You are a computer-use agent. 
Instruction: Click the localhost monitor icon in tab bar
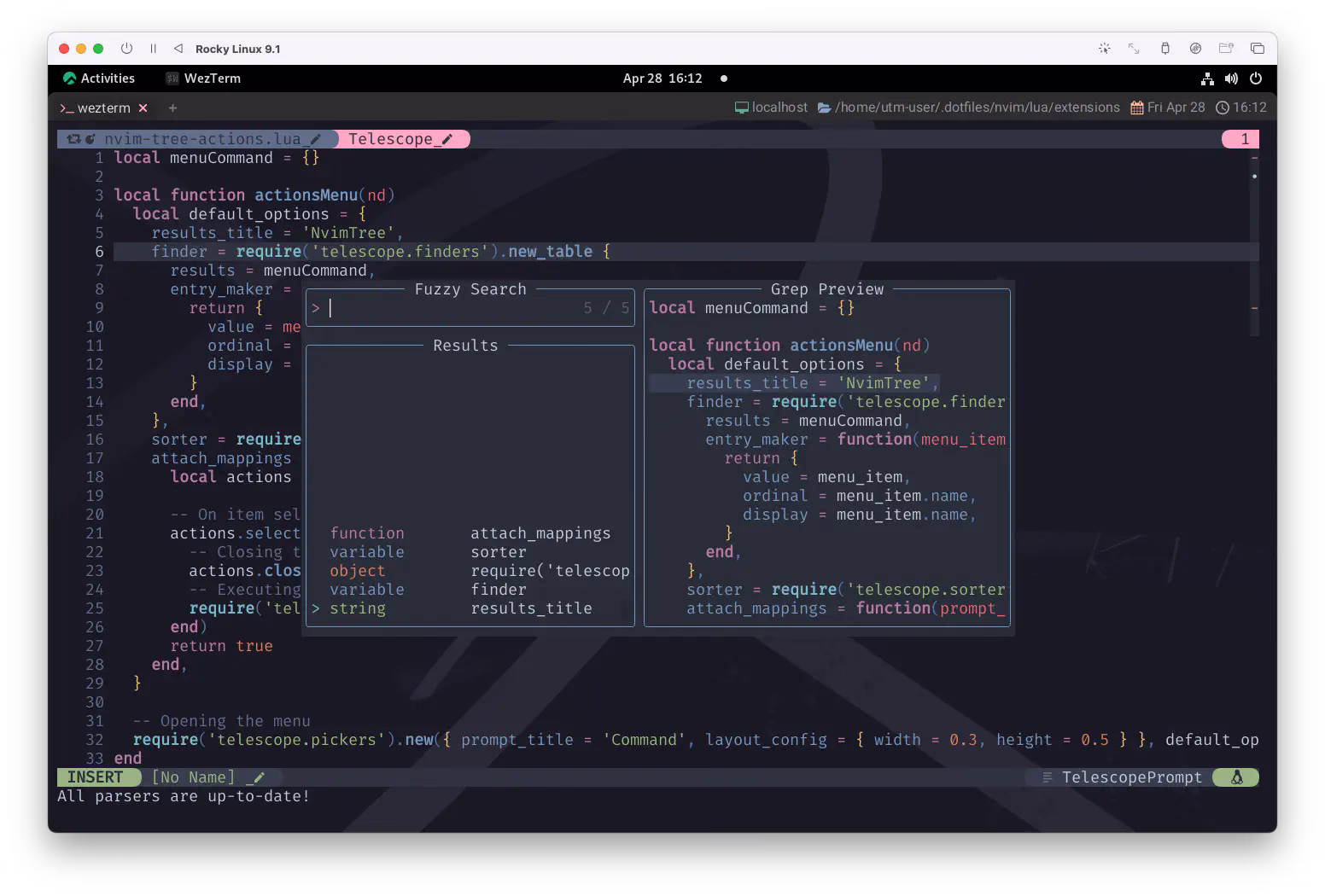point(741,108)
